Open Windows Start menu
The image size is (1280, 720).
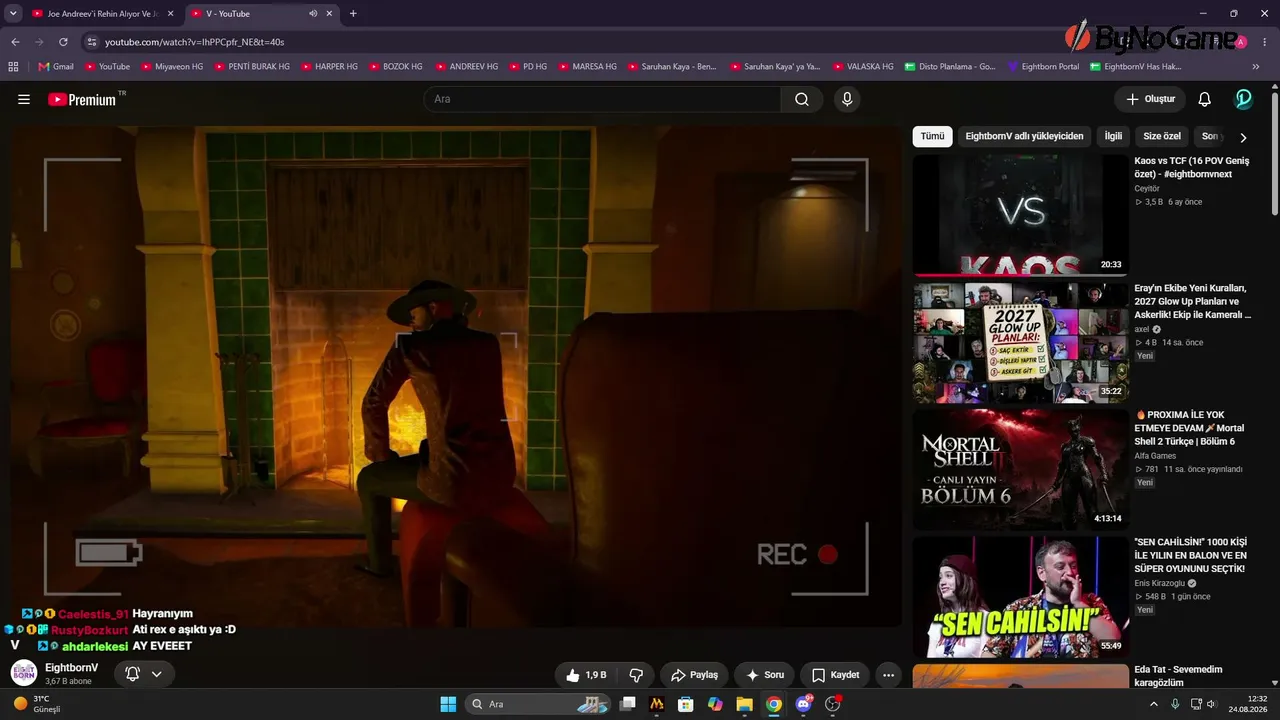(448, 704)
